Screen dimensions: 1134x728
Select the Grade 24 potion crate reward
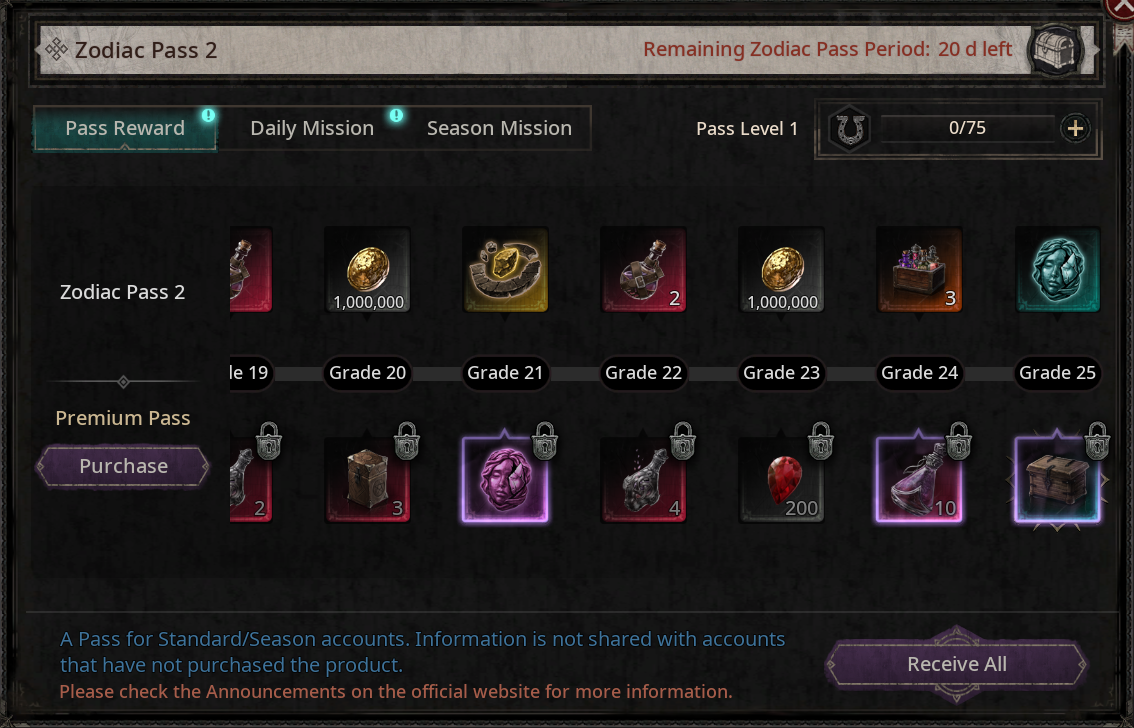click(919, 270)
